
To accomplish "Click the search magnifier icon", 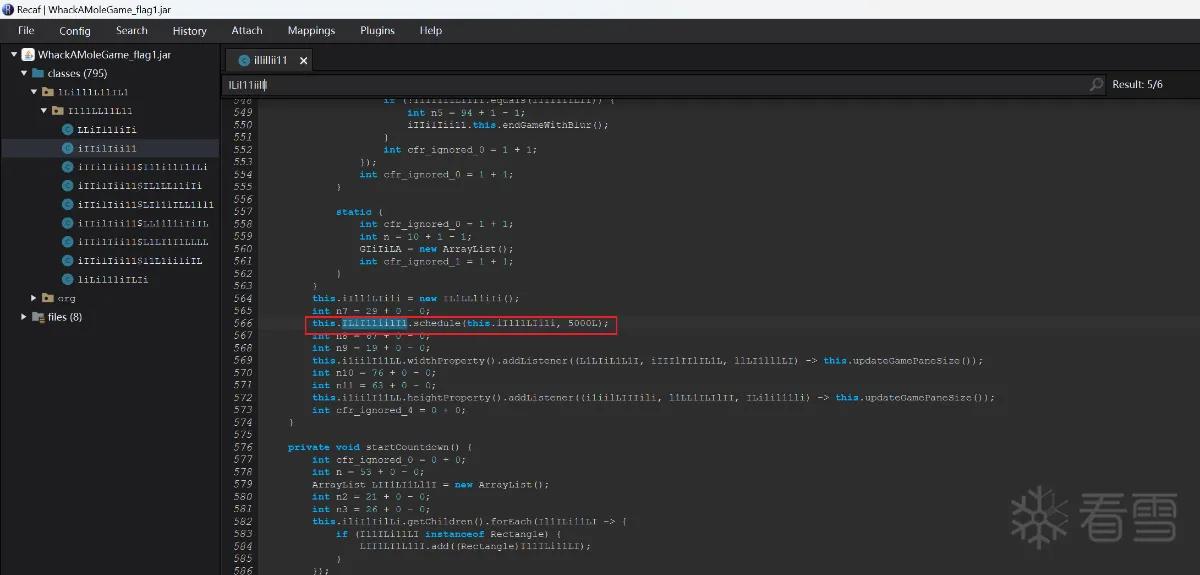I will click(1096, 85).
